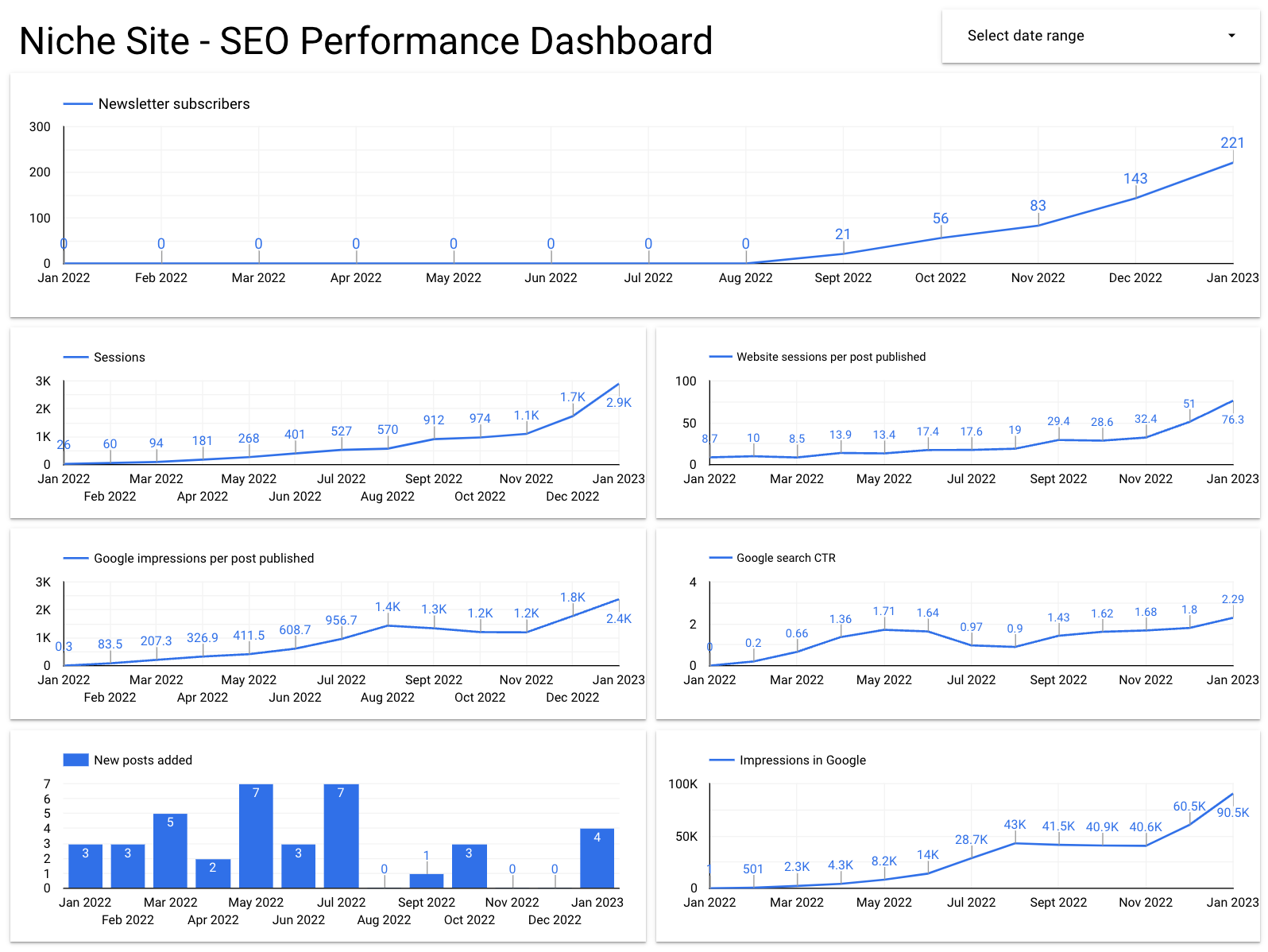Click the 56 data label in Newsletter chart

[x=941, y=219]
